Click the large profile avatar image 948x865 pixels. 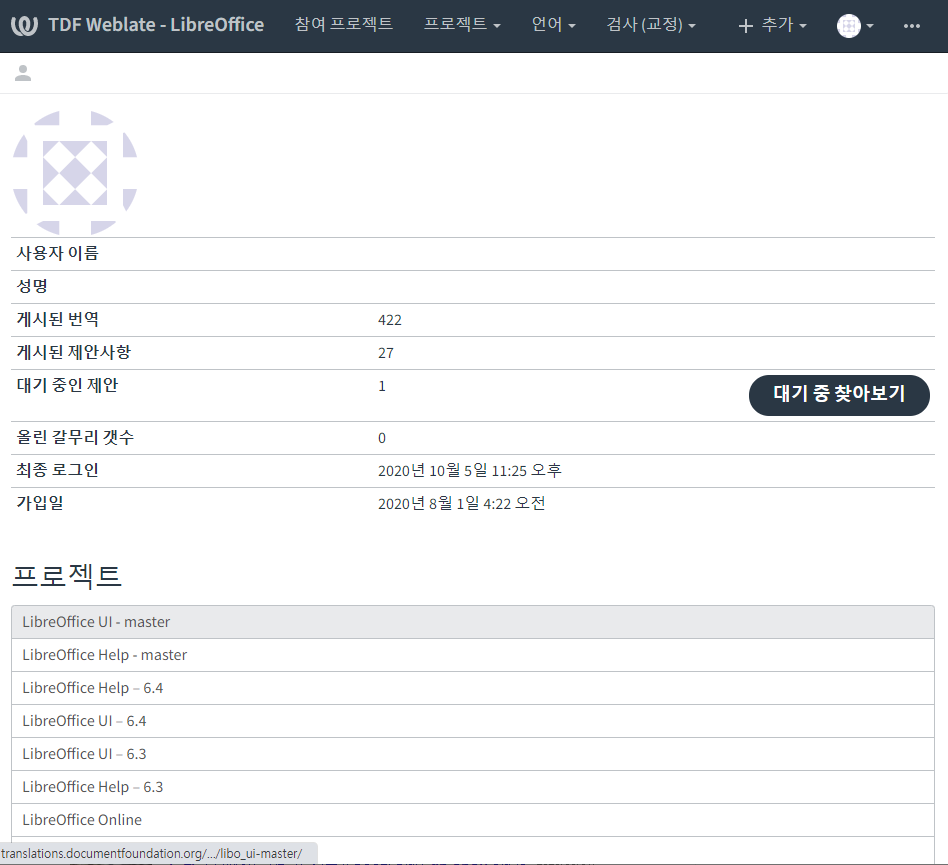coord(75,173)
